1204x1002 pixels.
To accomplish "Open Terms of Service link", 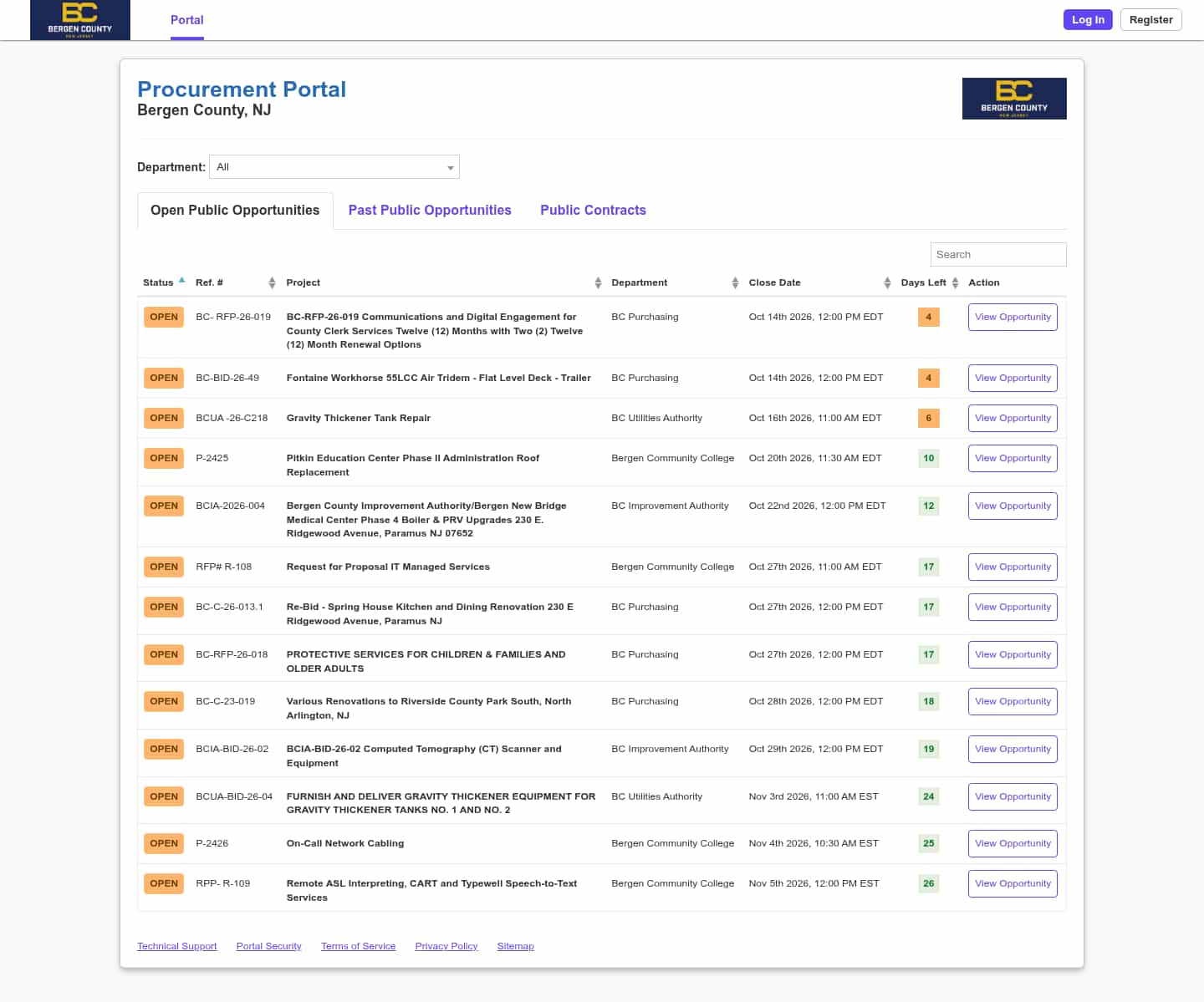I will tap(359, 947).
